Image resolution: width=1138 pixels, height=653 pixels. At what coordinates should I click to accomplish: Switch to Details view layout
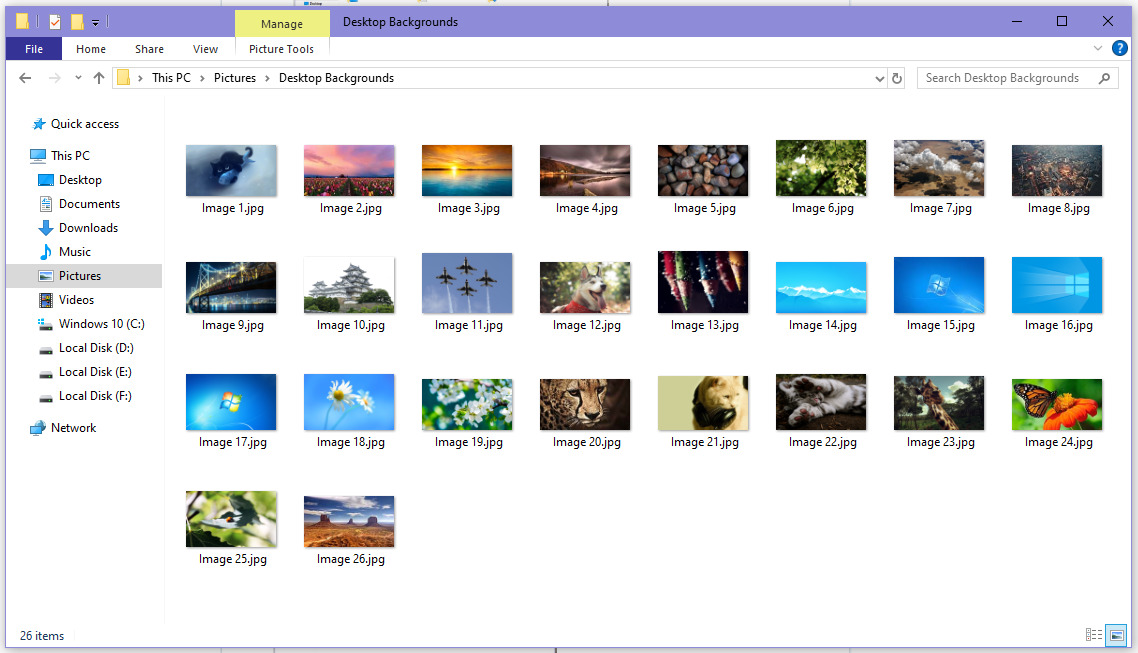[1093, 635]
